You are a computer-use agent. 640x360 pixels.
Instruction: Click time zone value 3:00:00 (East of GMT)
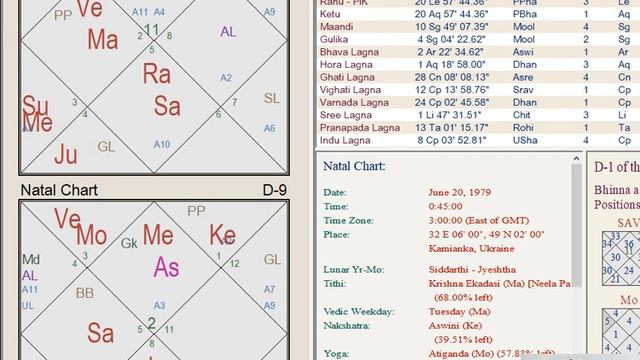(479, 220)
